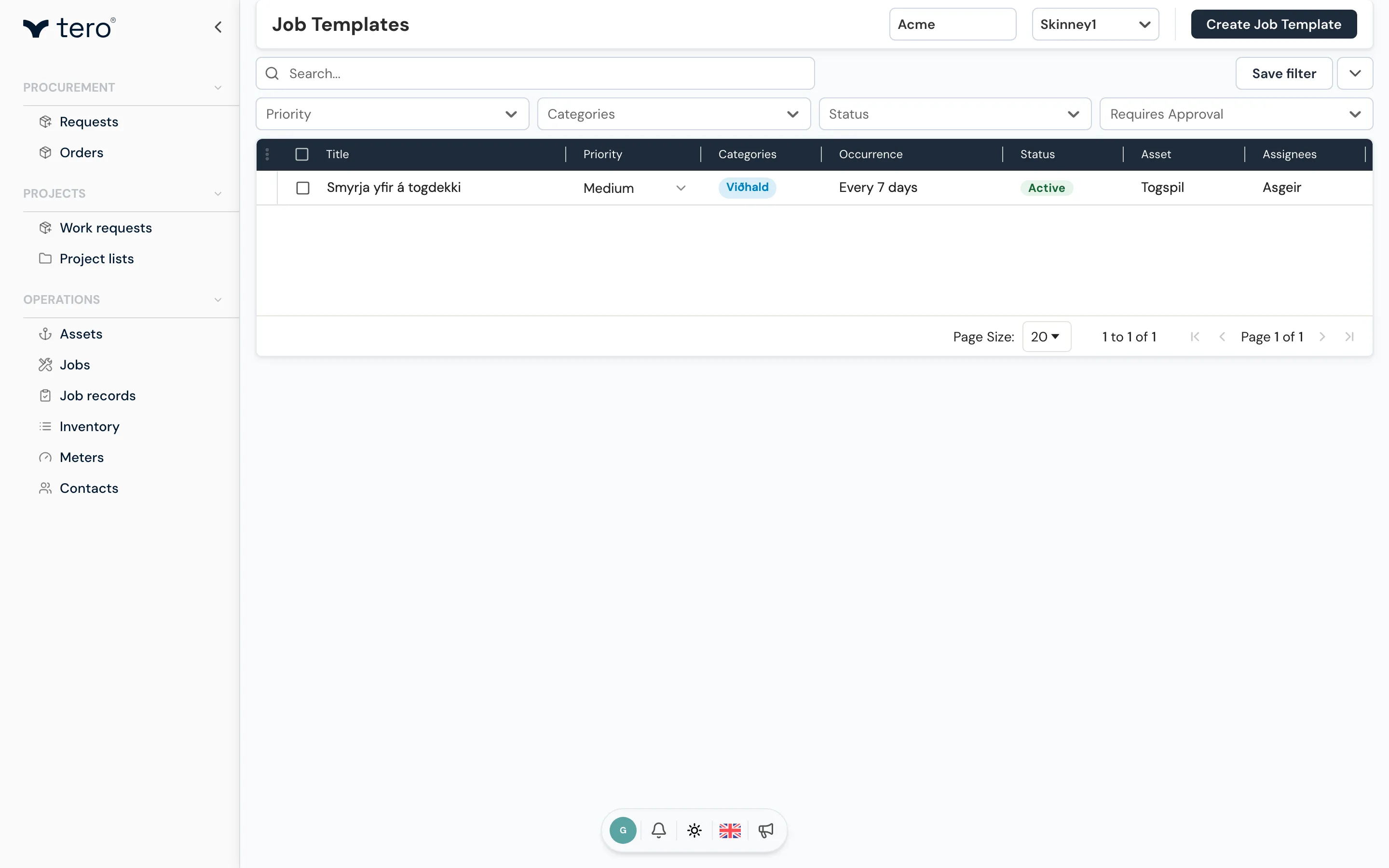Open the Status filter dropdown

955,114
